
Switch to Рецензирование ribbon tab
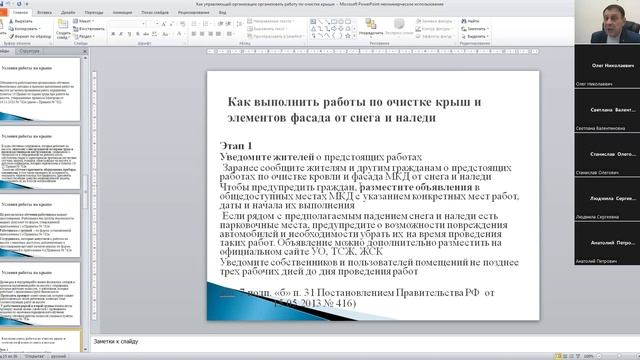193,13
